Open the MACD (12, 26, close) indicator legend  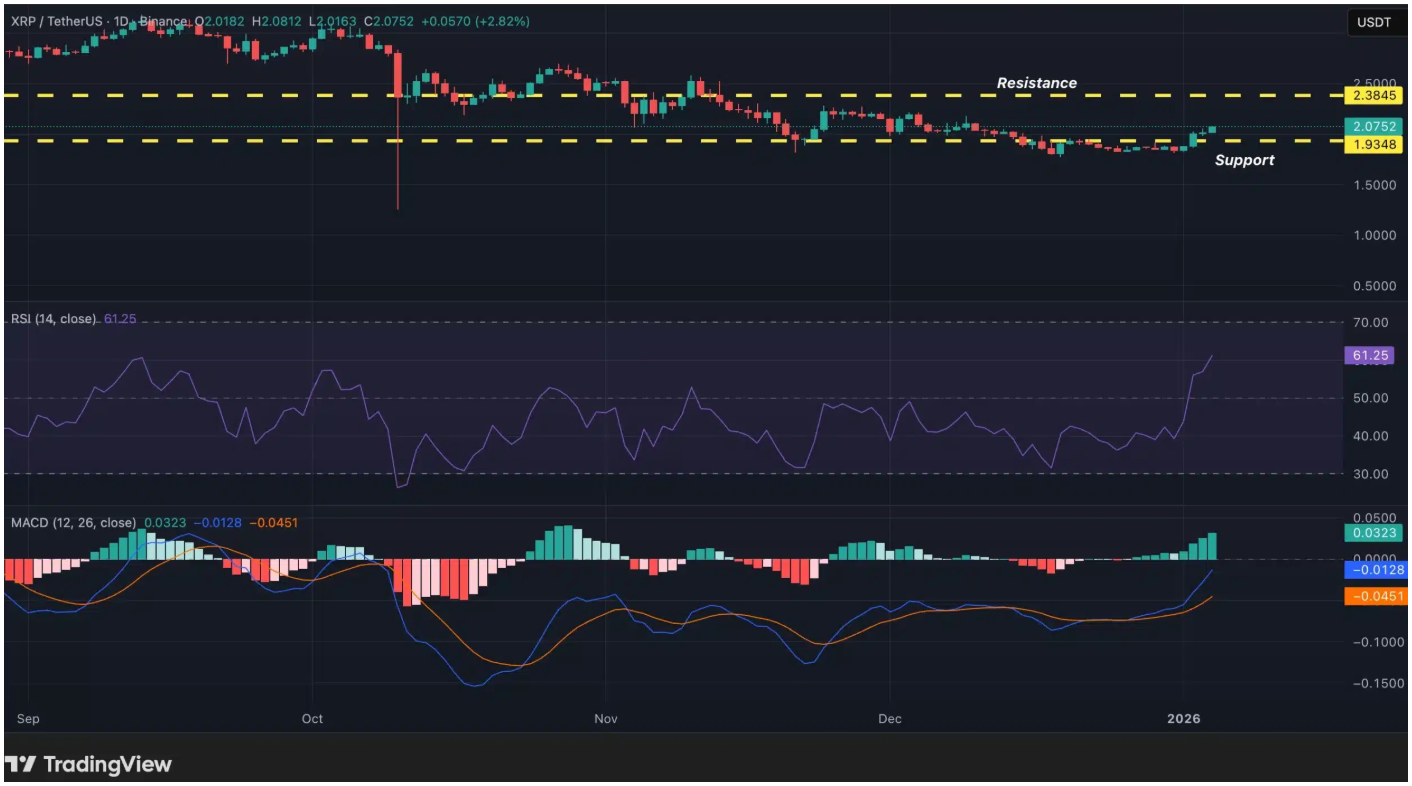(x=74, y=522)
